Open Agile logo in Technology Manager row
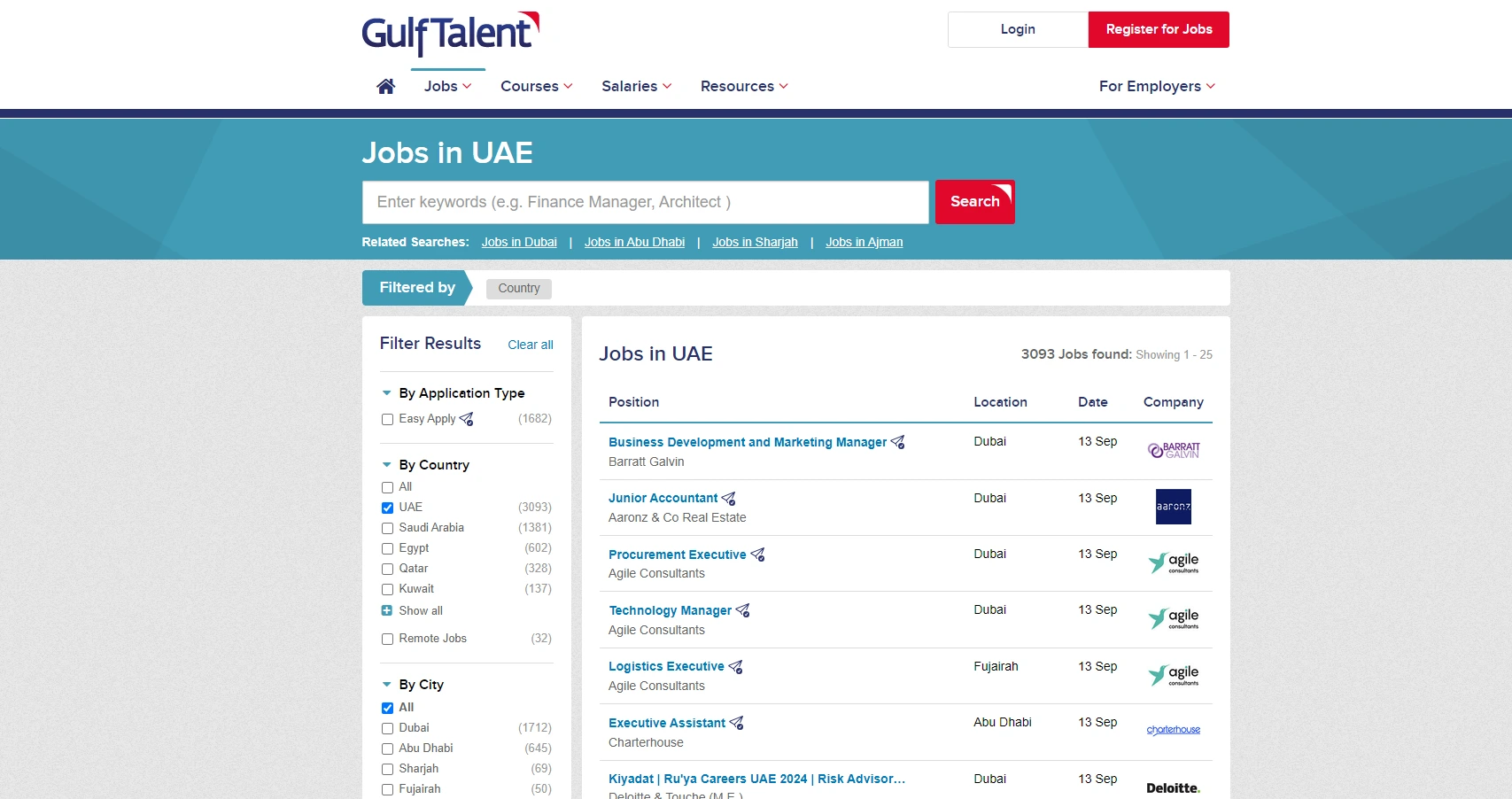The height and width of the screenshot is (799, 1512). [x=1174, y=618]
